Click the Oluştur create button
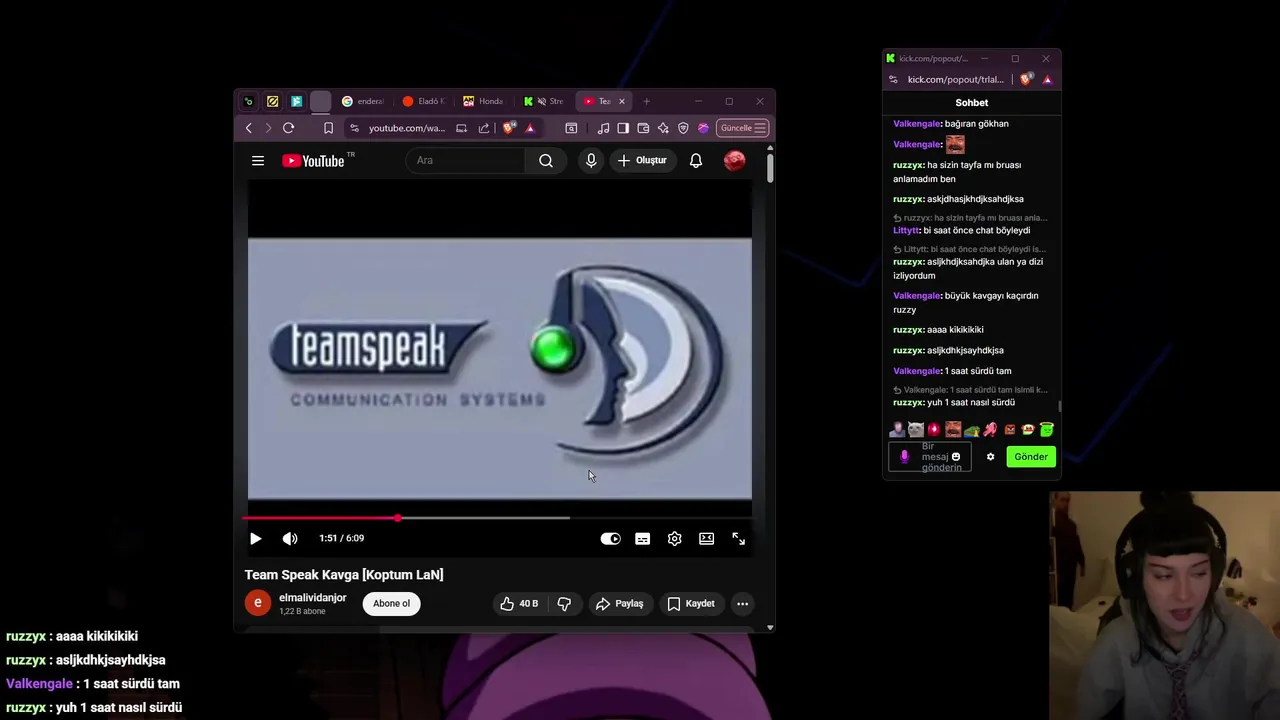 pos(642,160)
